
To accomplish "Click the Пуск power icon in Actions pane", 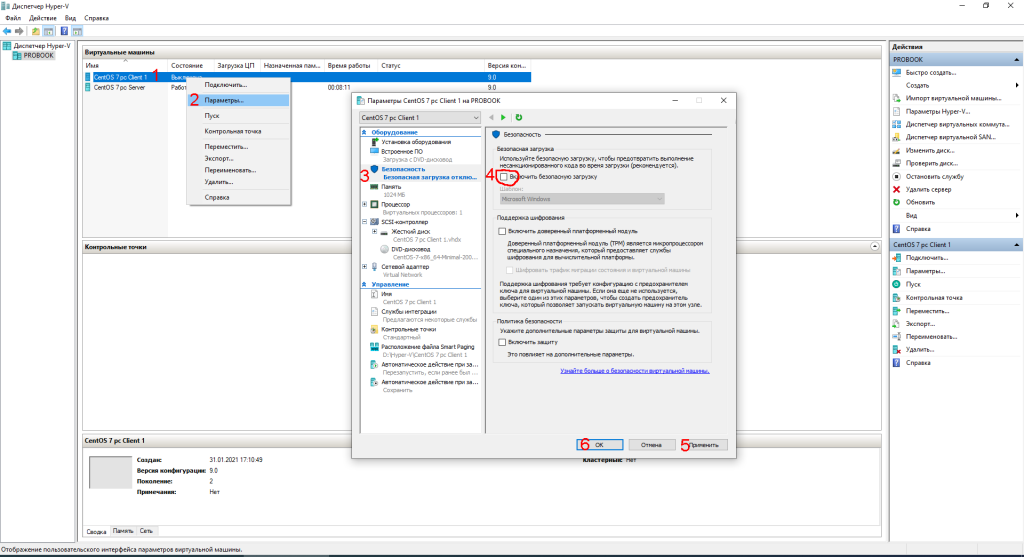I will 897,284.
